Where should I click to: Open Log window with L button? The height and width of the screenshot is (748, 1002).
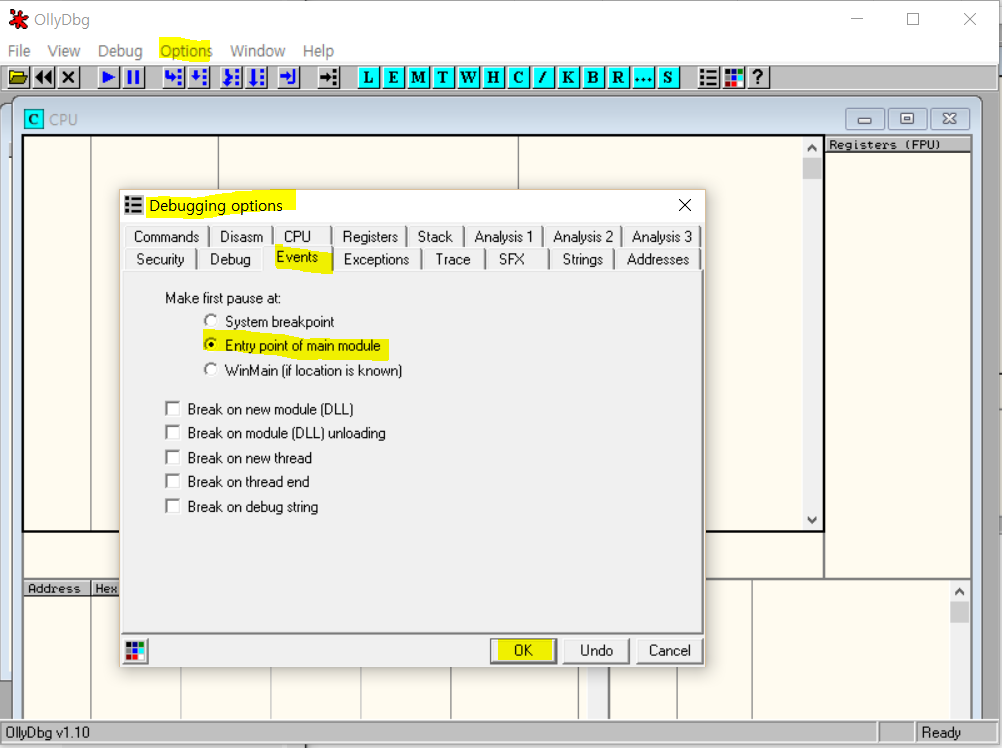[368, 78]
